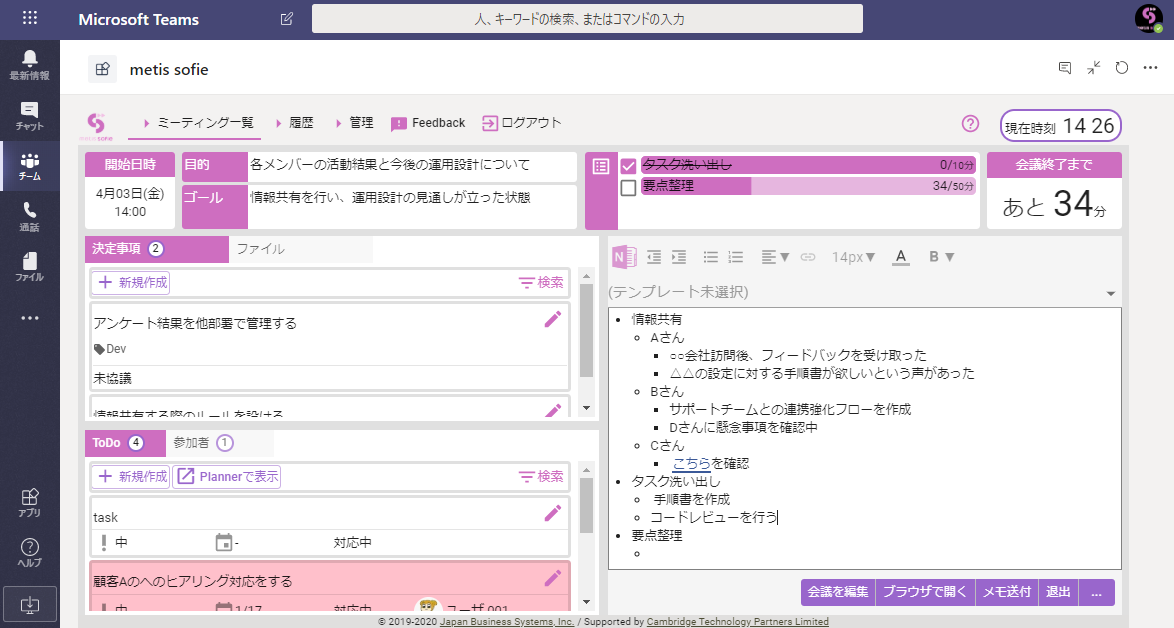Open the user profile avatar
Viewport: 1174px width, 628px height.
coord(1149,18)
